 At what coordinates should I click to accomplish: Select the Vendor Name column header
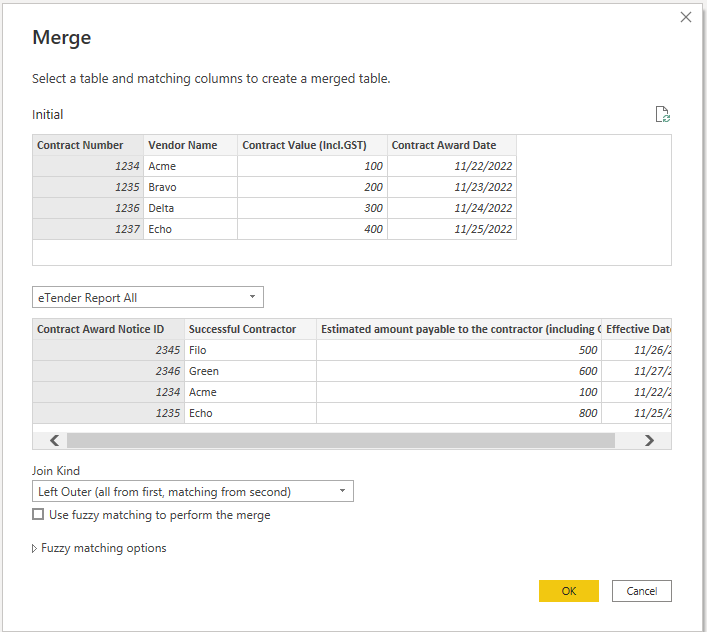click(x=190, y=145)
